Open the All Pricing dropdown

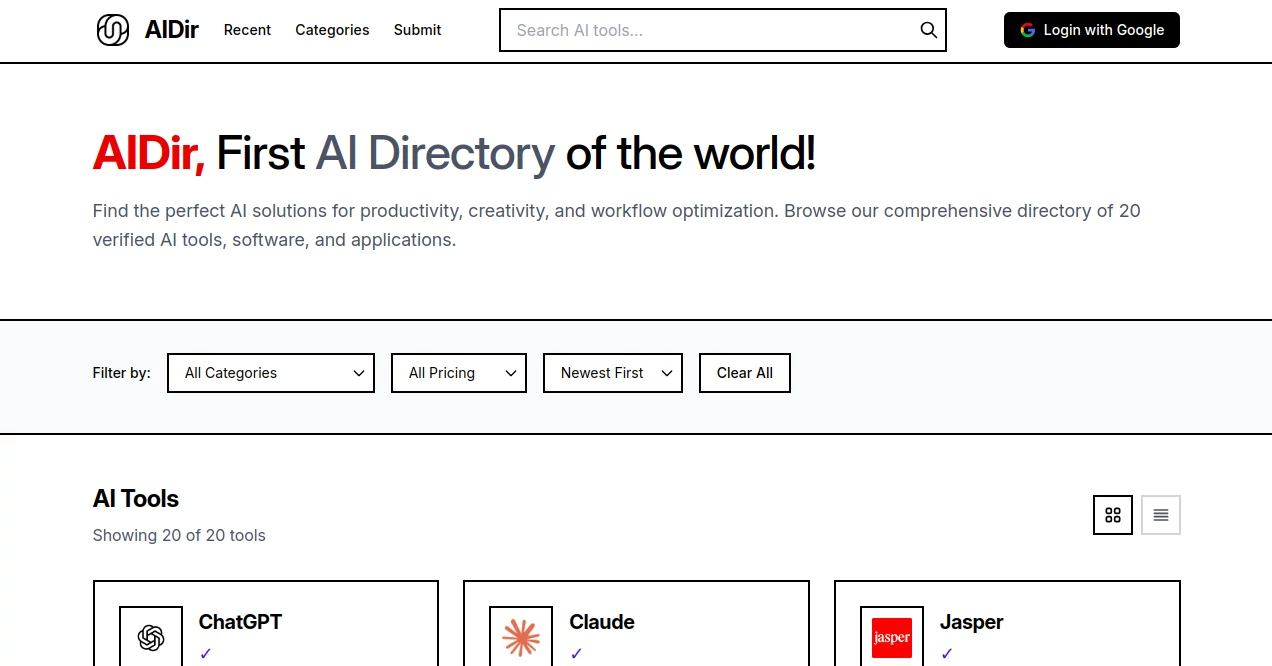pos(459,373)
